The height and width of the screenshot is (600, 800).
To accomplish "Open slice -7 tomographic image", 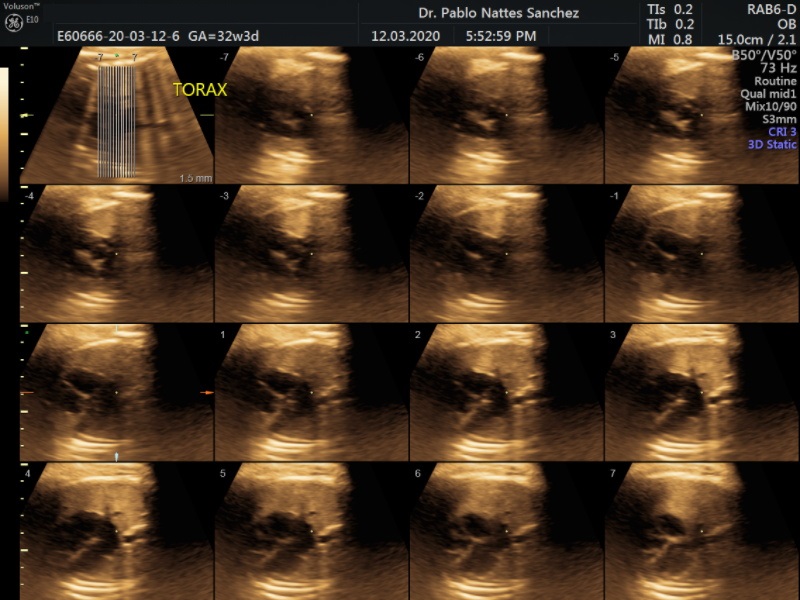I will tap(310, 115).
